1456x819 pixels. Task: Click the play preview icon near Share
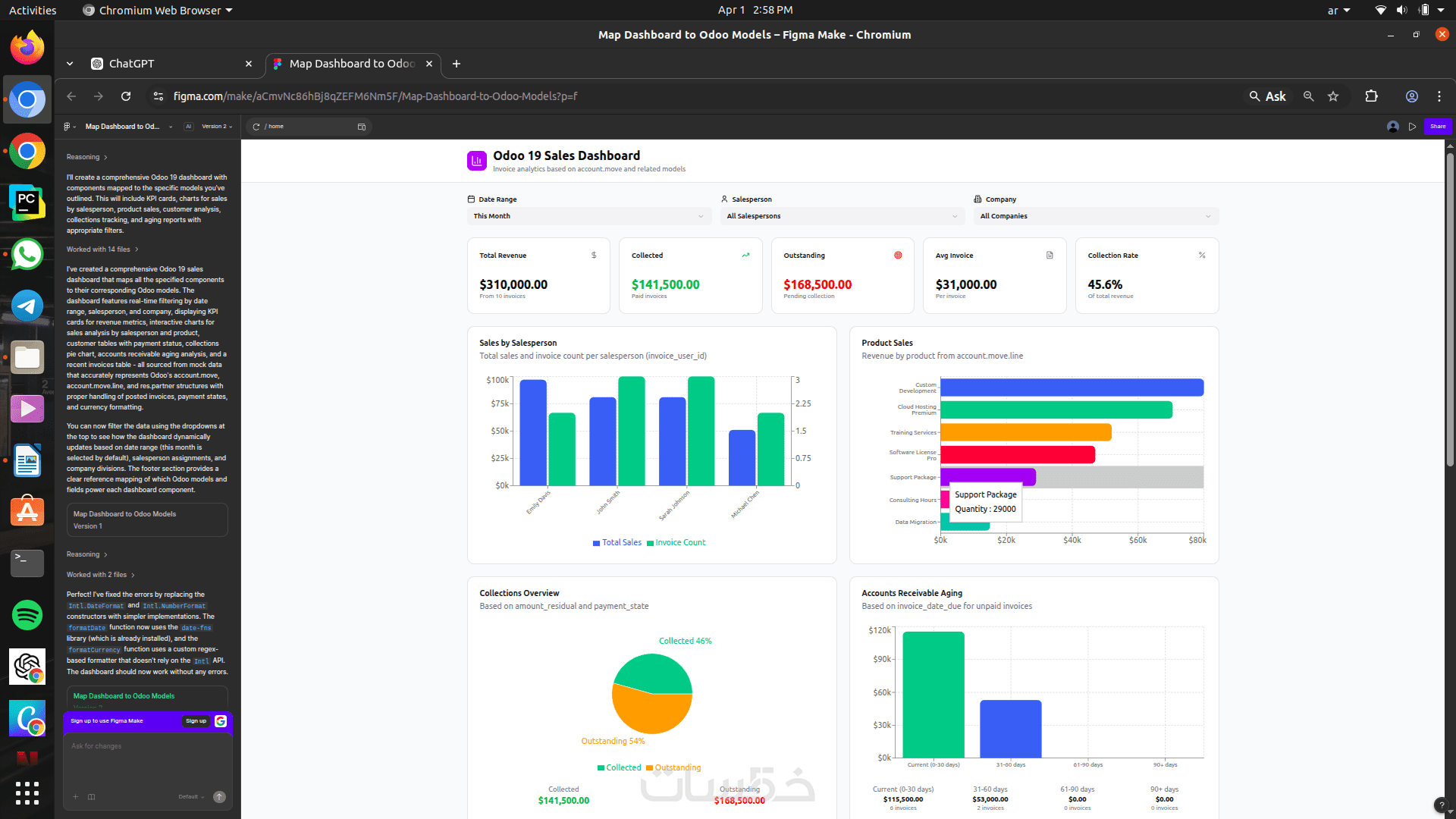1412,127
